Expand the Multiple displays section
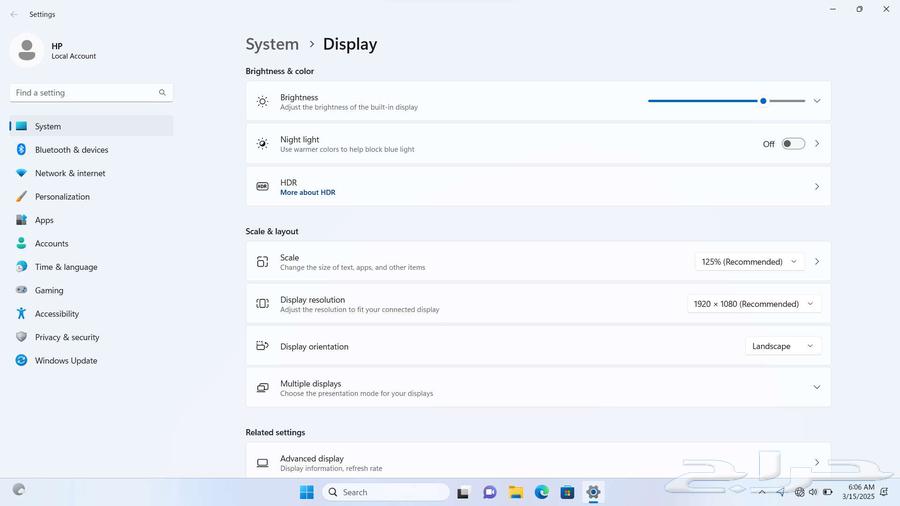 point(816,388)
